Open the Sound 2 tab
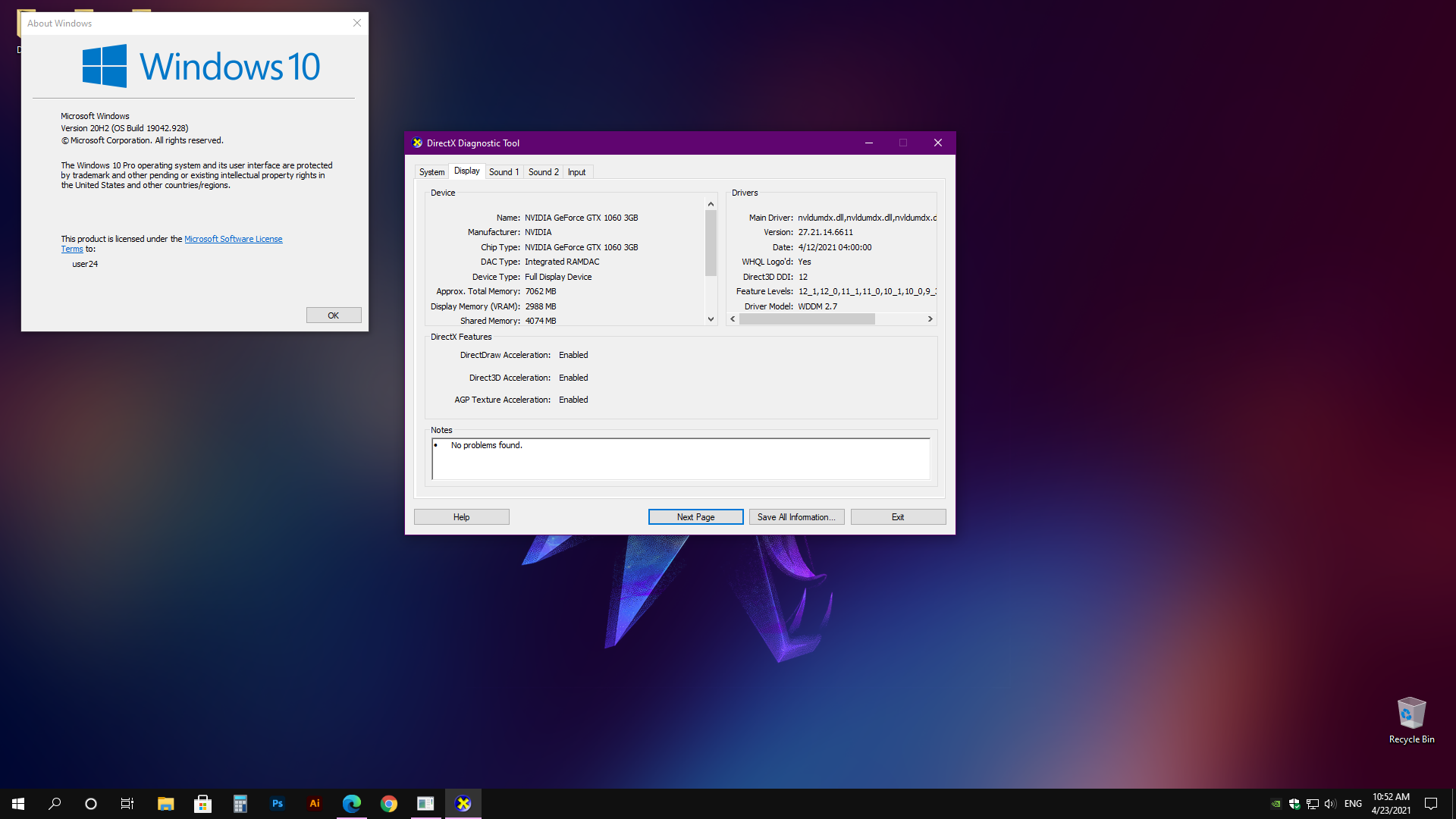The image size is (1456, 819). tap(543, 172)
